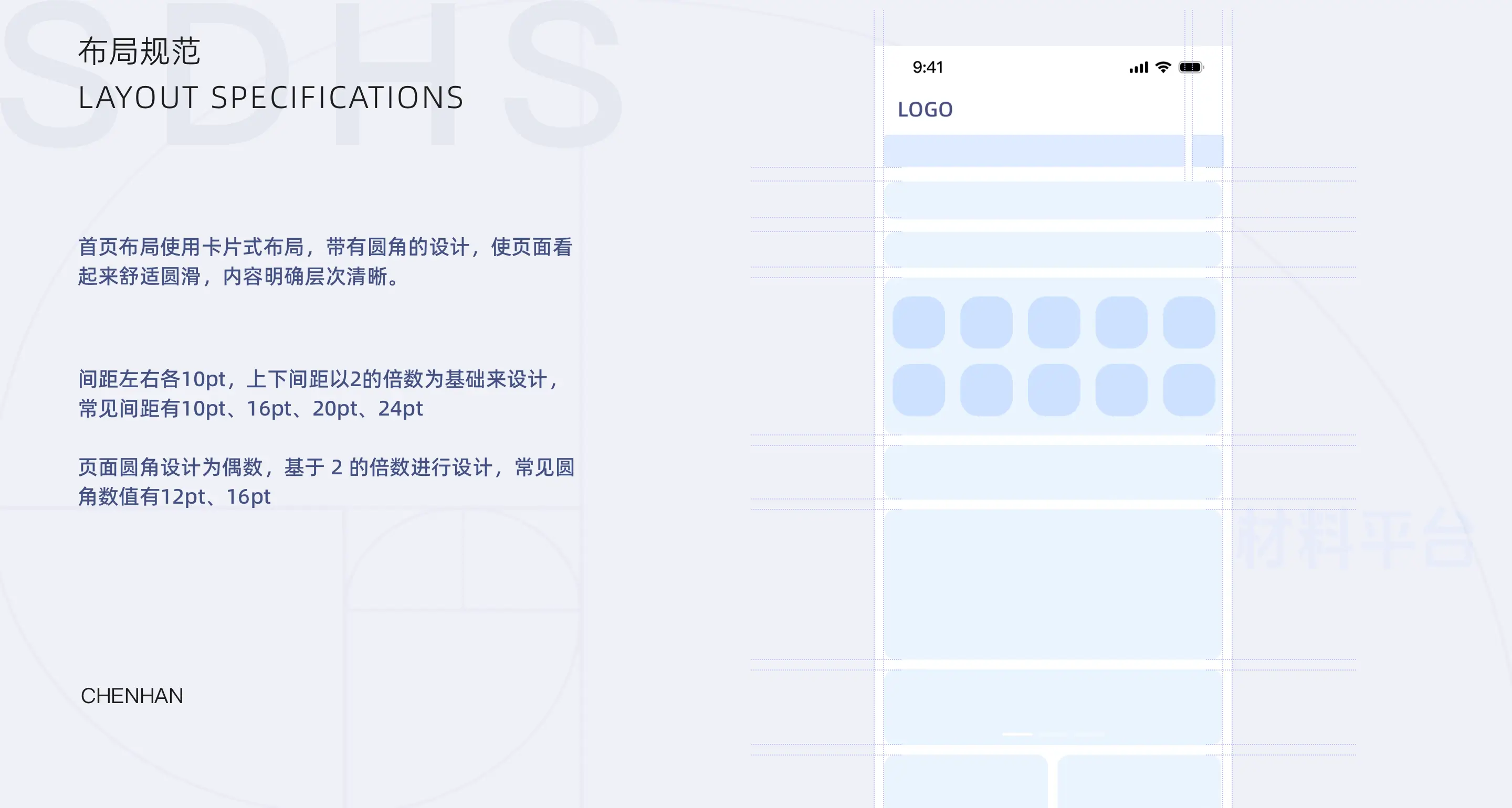
Task: Click the LOGO text in the phone header
Action: coord(925,110)
